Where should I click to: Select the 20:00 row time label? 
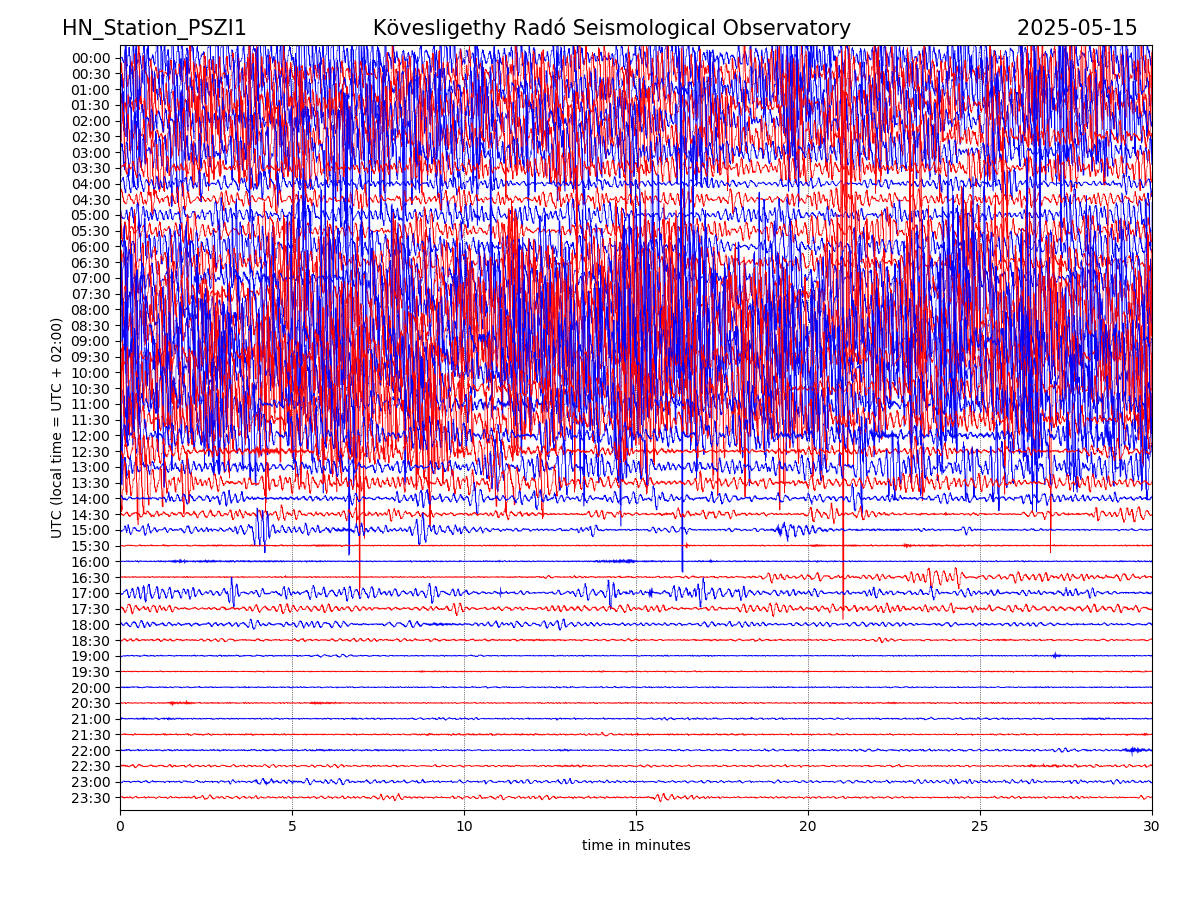(91, 688)
